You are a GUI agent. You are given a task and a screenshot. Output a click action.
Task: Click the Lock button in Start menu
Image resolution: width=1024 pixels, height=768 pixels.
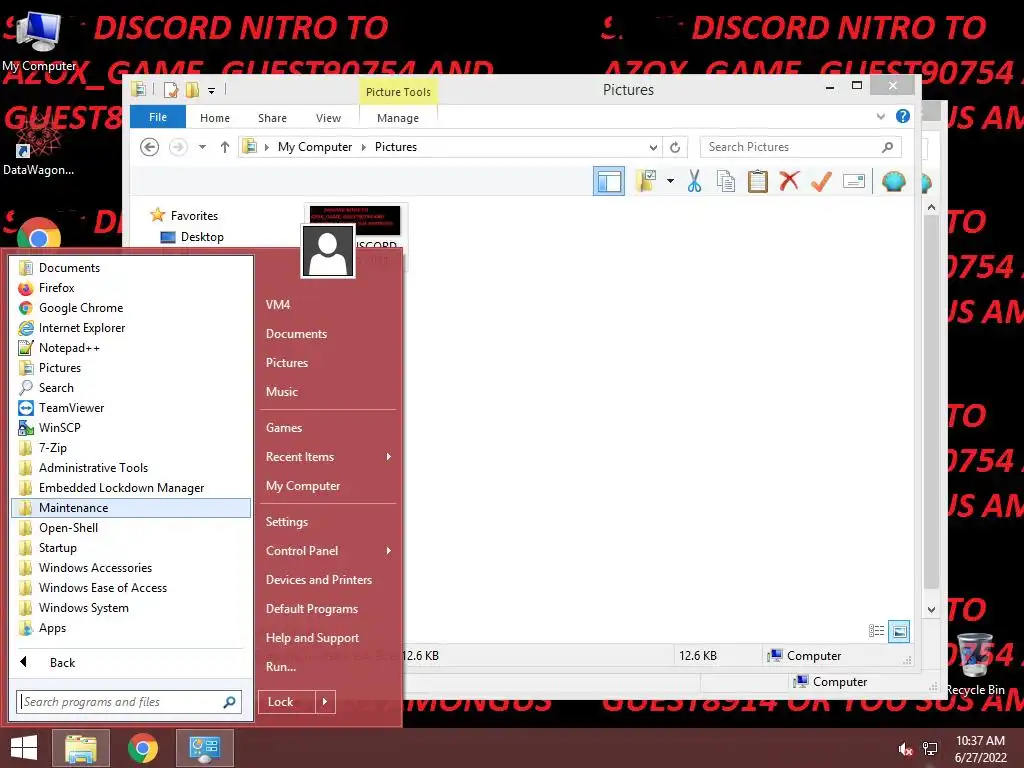(287, 702)
